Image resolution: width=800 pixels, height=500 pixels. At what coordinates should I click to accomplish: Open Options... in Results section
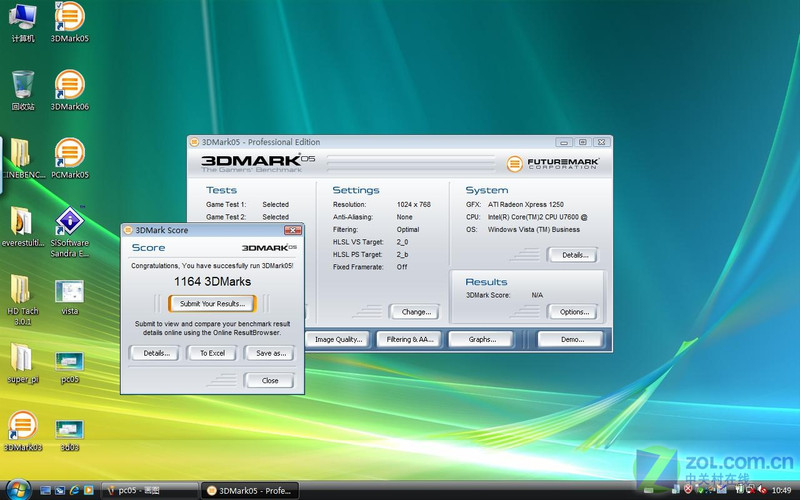(x=572, y=312)
